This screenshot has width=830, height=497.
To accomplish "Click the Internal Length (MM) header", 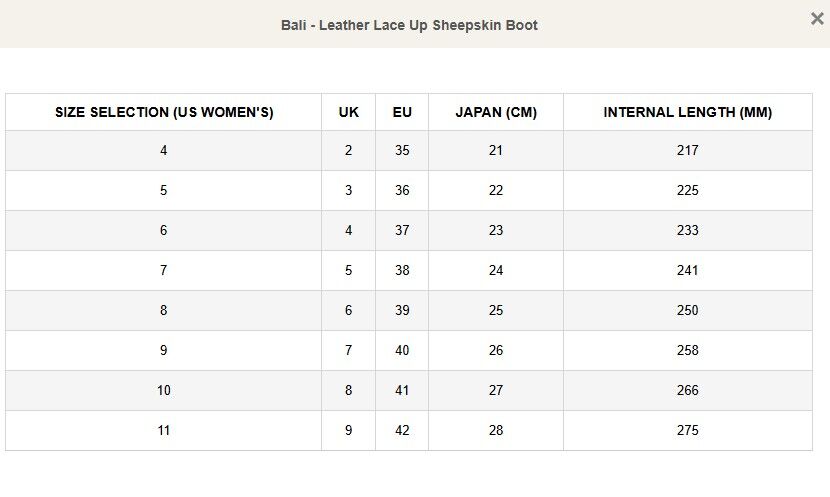I will (x=687, y=112).
